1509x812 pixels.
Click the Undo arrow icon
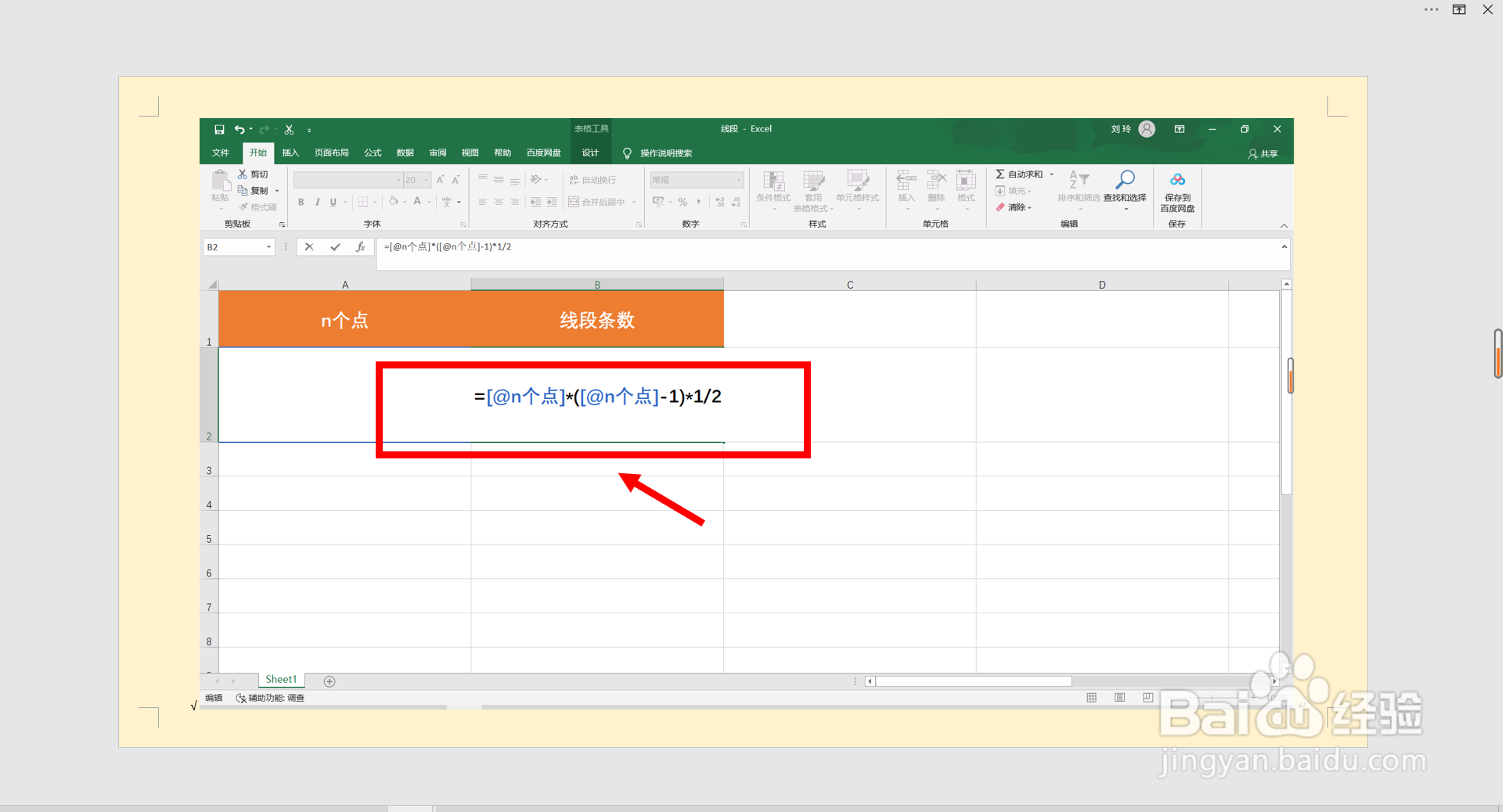coord(239,129)
